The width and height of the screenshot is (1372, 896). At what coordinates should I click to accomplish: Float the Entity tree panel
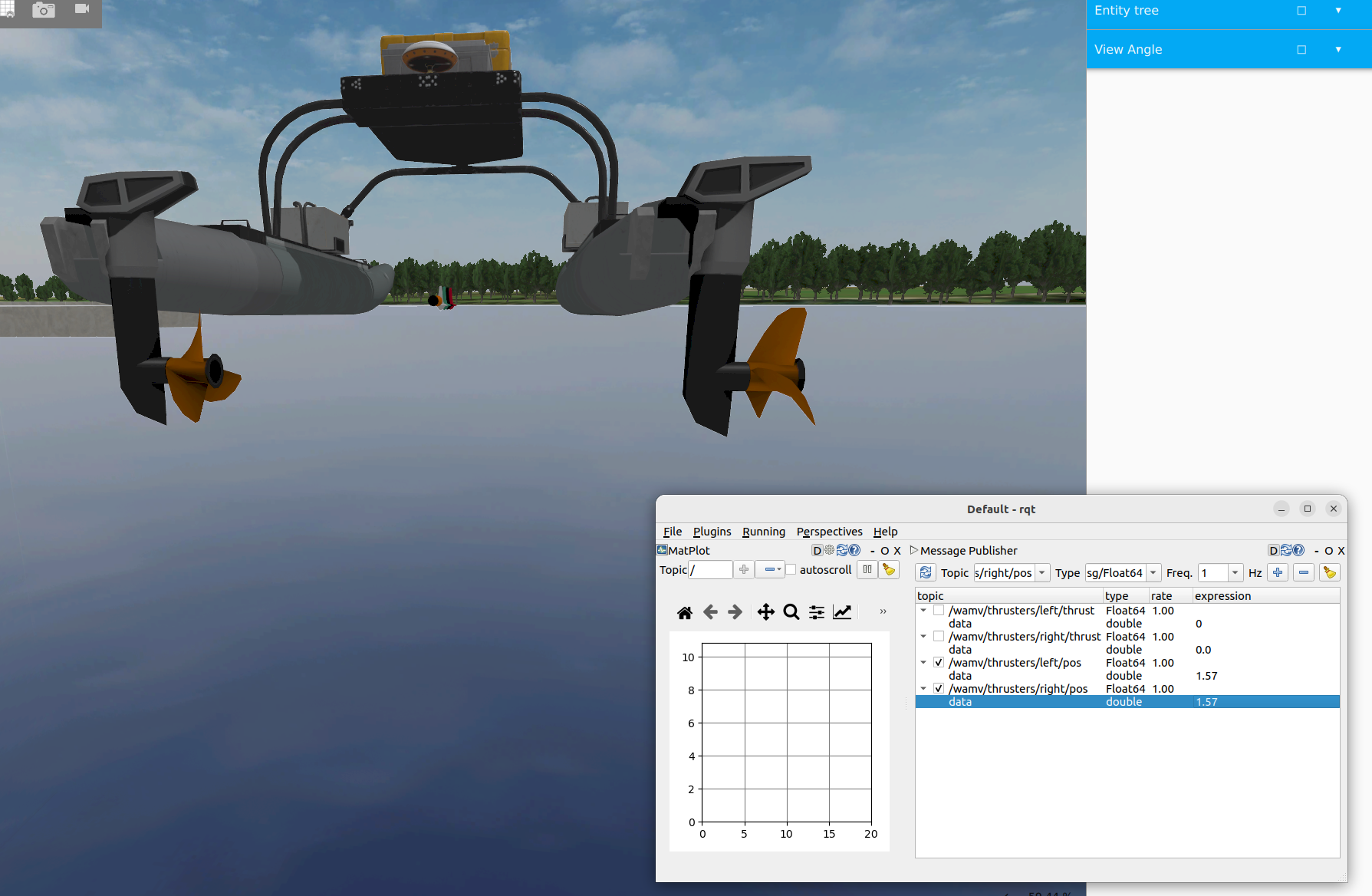[x=1301, y=11]
